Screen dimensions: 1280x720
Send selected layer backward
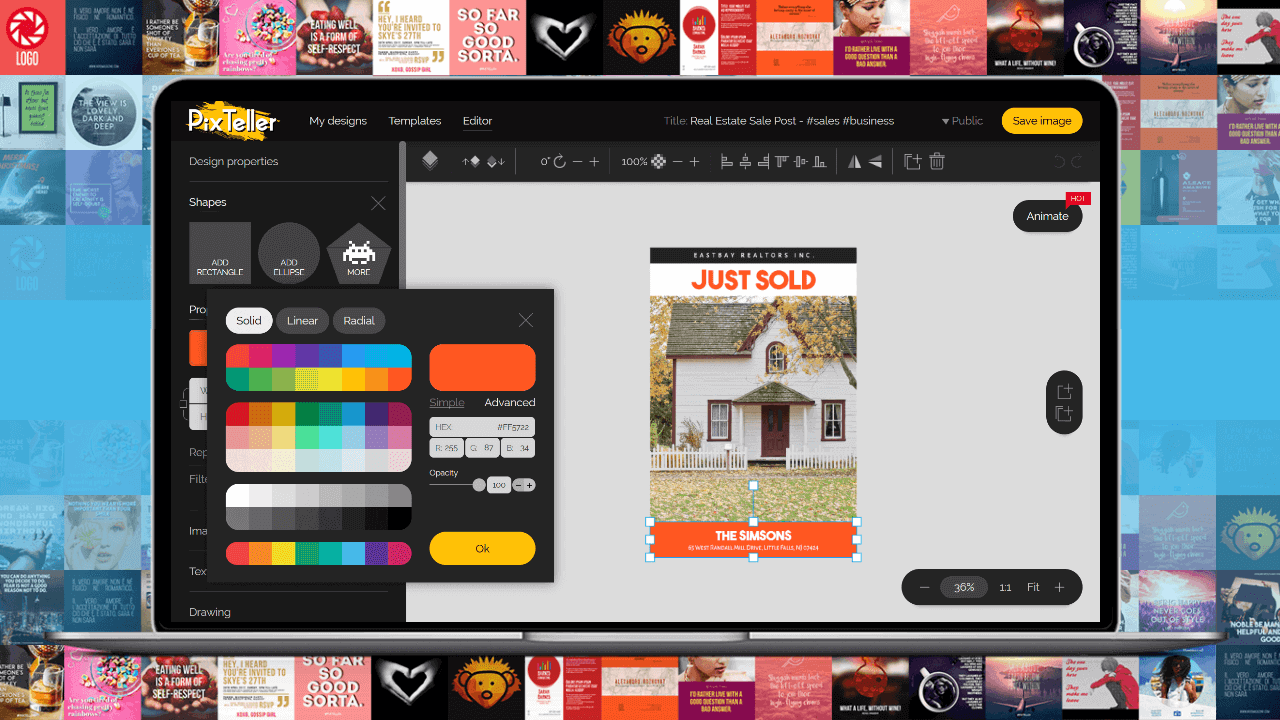coord(496,161)
